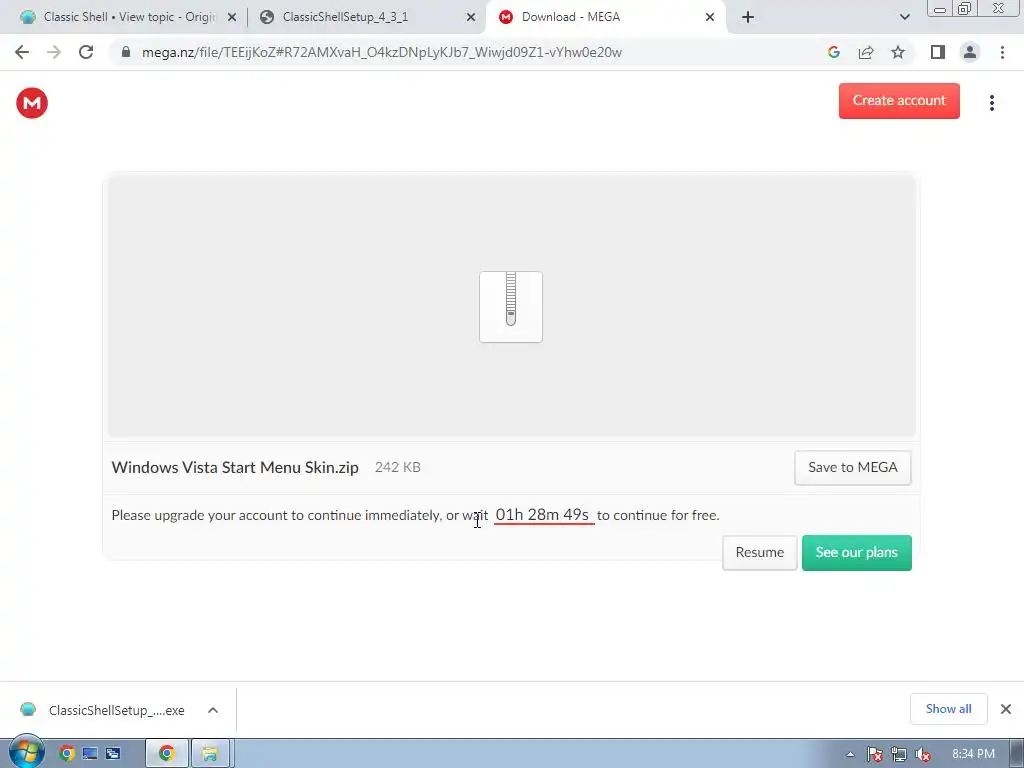This screenshot has height=768, width=1024.
Task: Open the tab search dropdown arrow
Action: click(904, 17)
